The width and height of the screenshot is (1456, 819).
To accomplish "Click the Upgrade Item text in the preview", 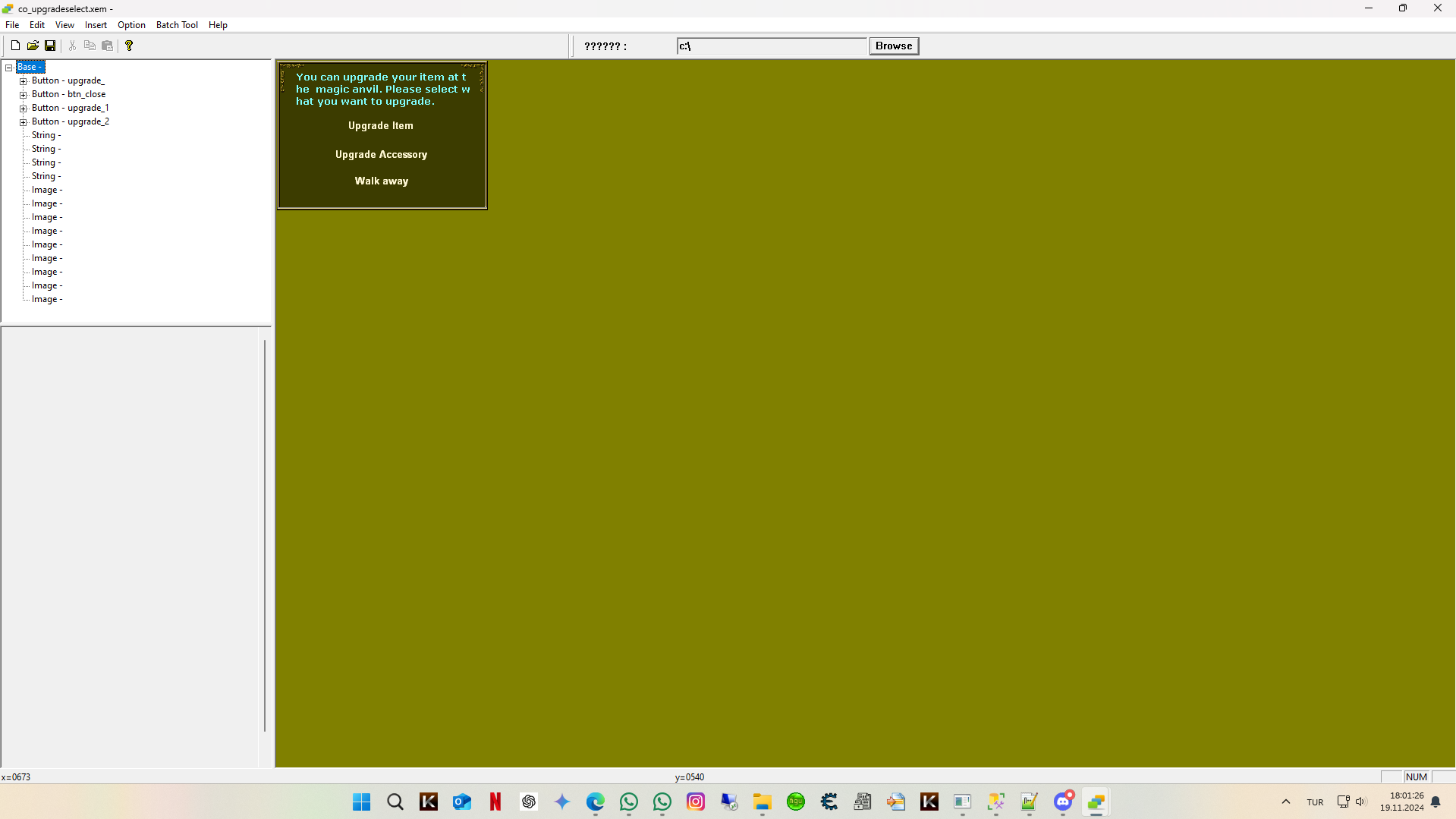I will (x=380, y=125).
